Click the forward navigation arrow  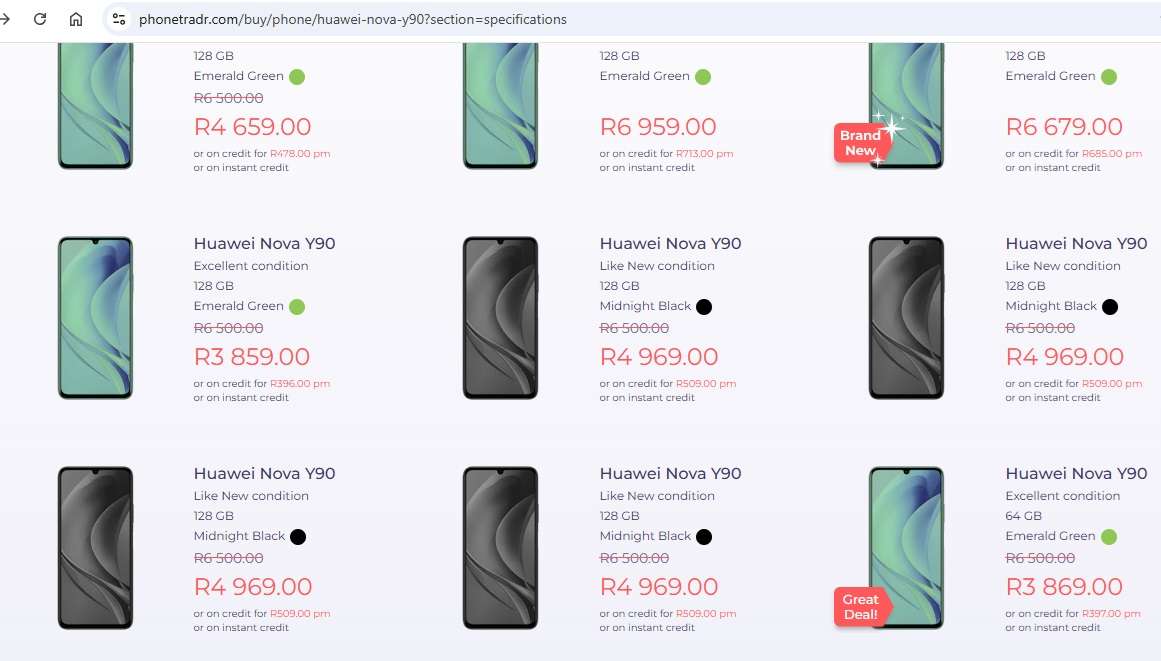8,18
